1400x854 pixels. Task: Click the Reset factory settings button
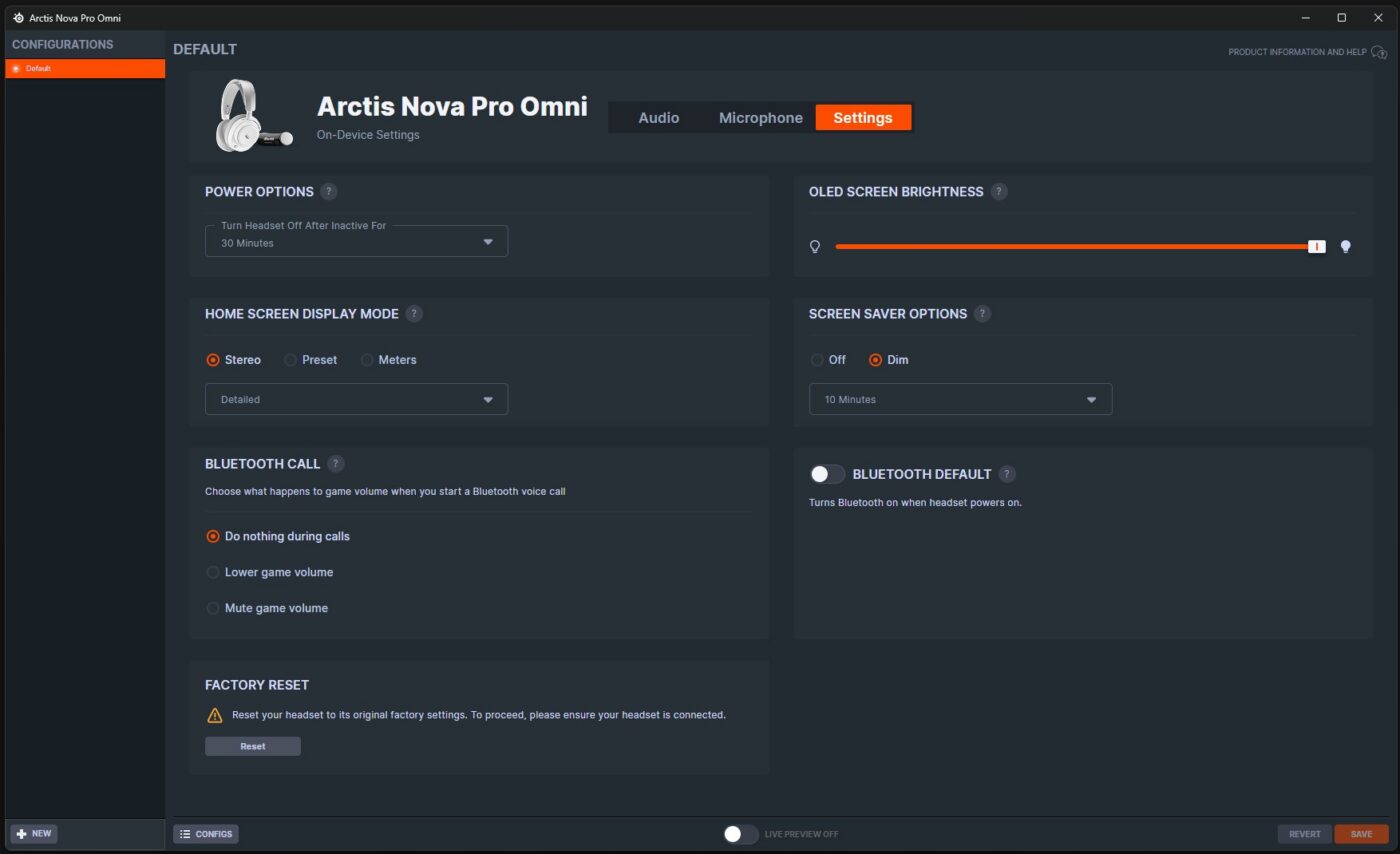click(253, 746)
